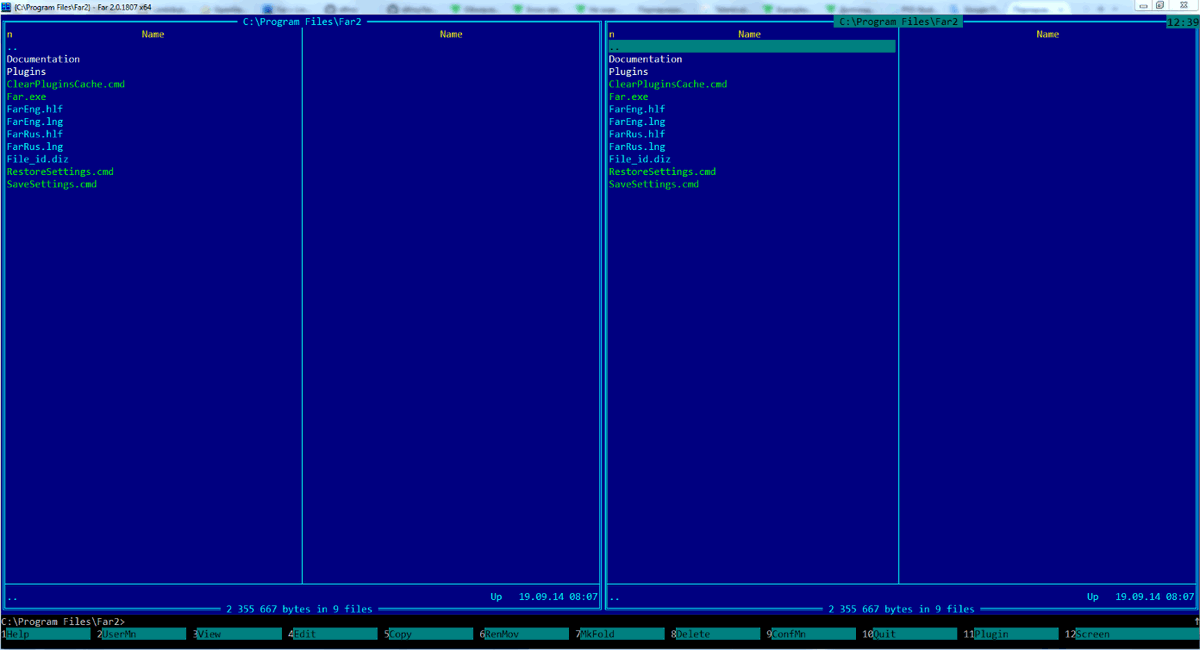
Task: Click the right panel bytes summary line
Action: (901, 609)
